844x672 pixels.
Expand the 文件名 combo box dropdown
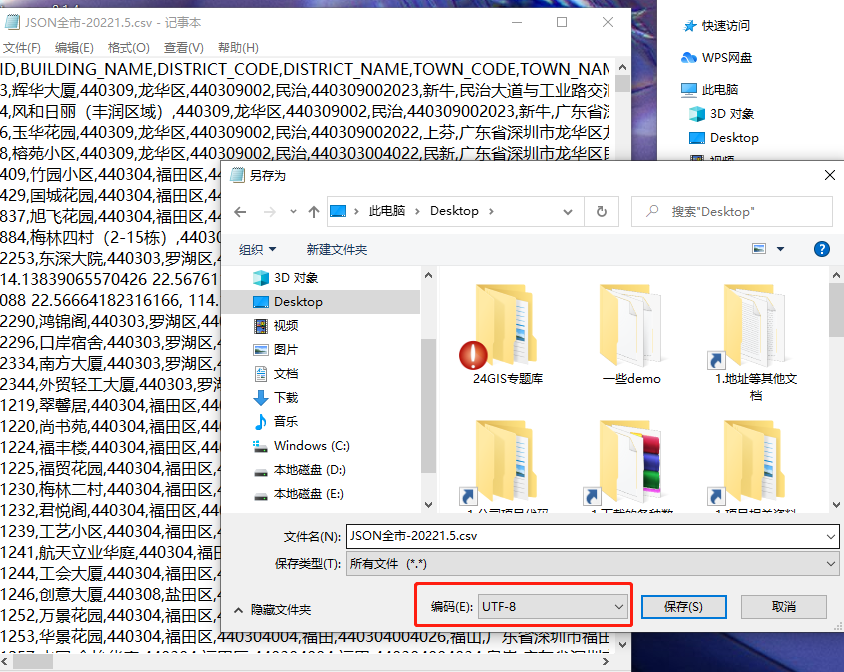pos(828,538)
